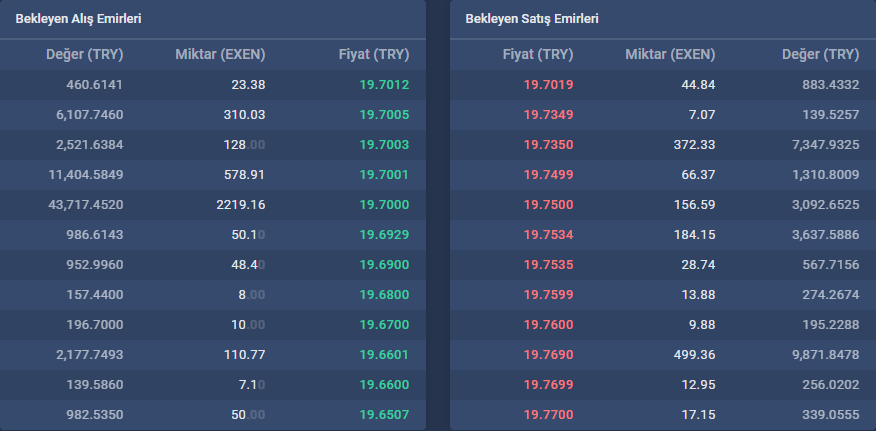Select buy value 2,177.7493
Screen dimensions: 876x431
89,355
